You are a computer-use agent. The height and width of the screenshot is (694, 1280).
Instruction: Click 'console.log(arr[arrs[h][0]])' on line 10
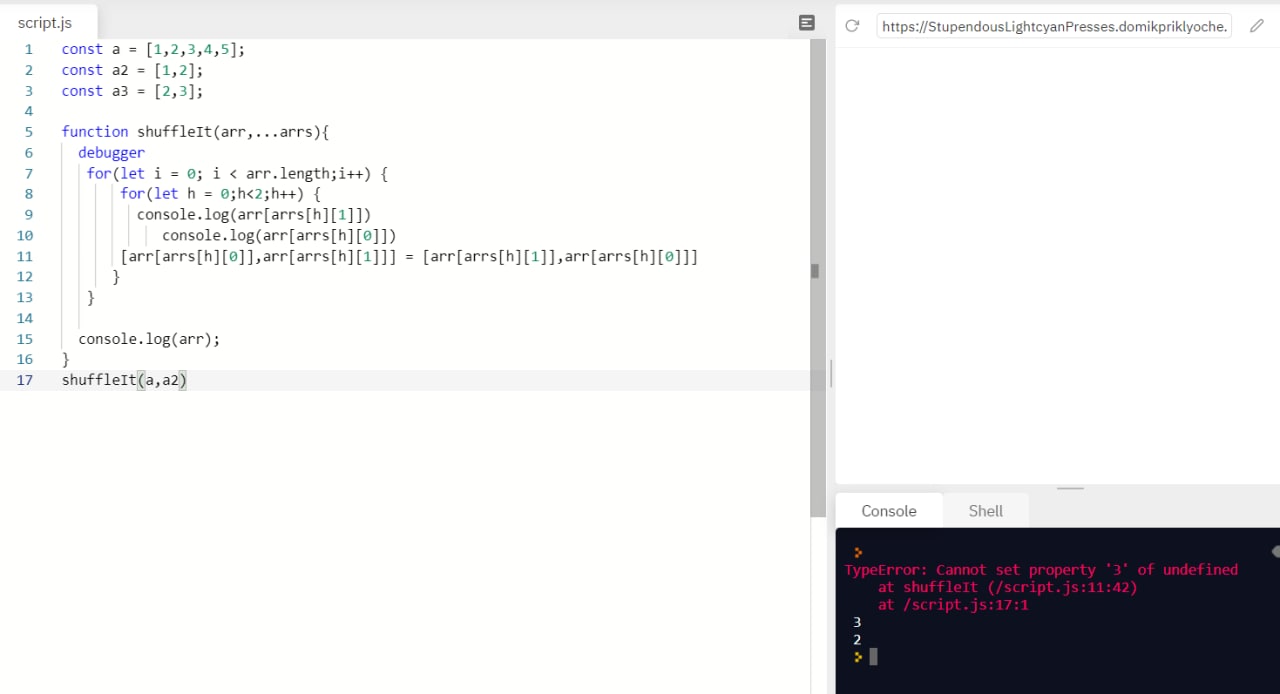click(279, 236)
